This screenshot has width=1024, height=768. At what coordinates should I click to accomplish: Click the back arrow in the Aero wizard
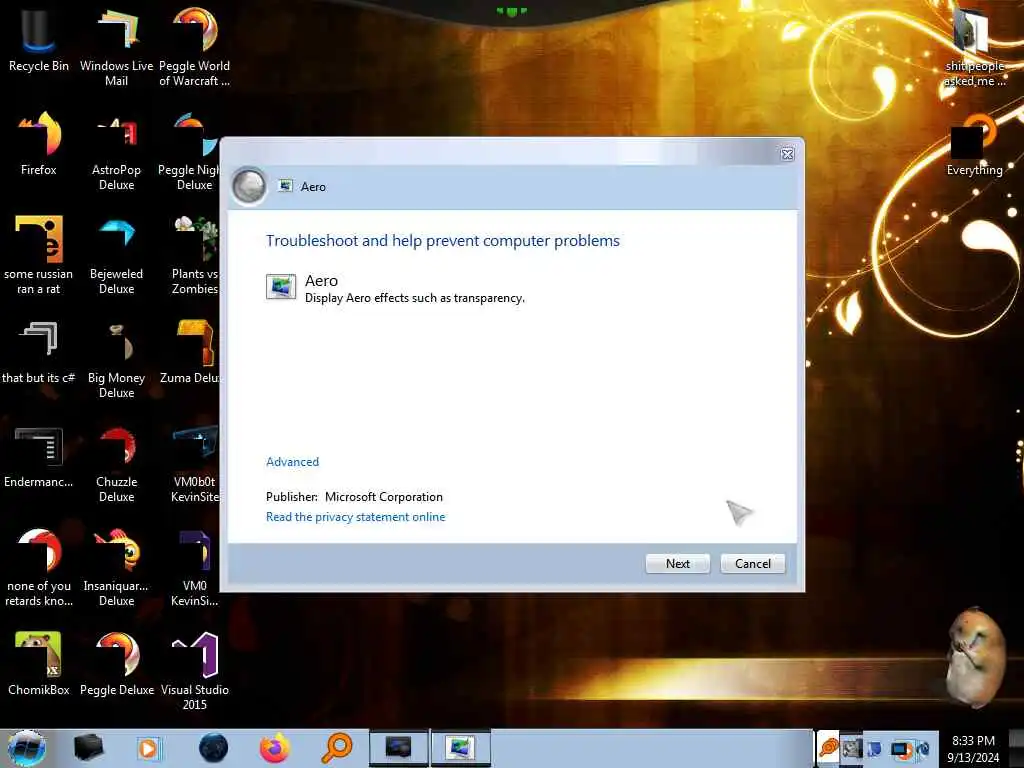pos(249,186)
